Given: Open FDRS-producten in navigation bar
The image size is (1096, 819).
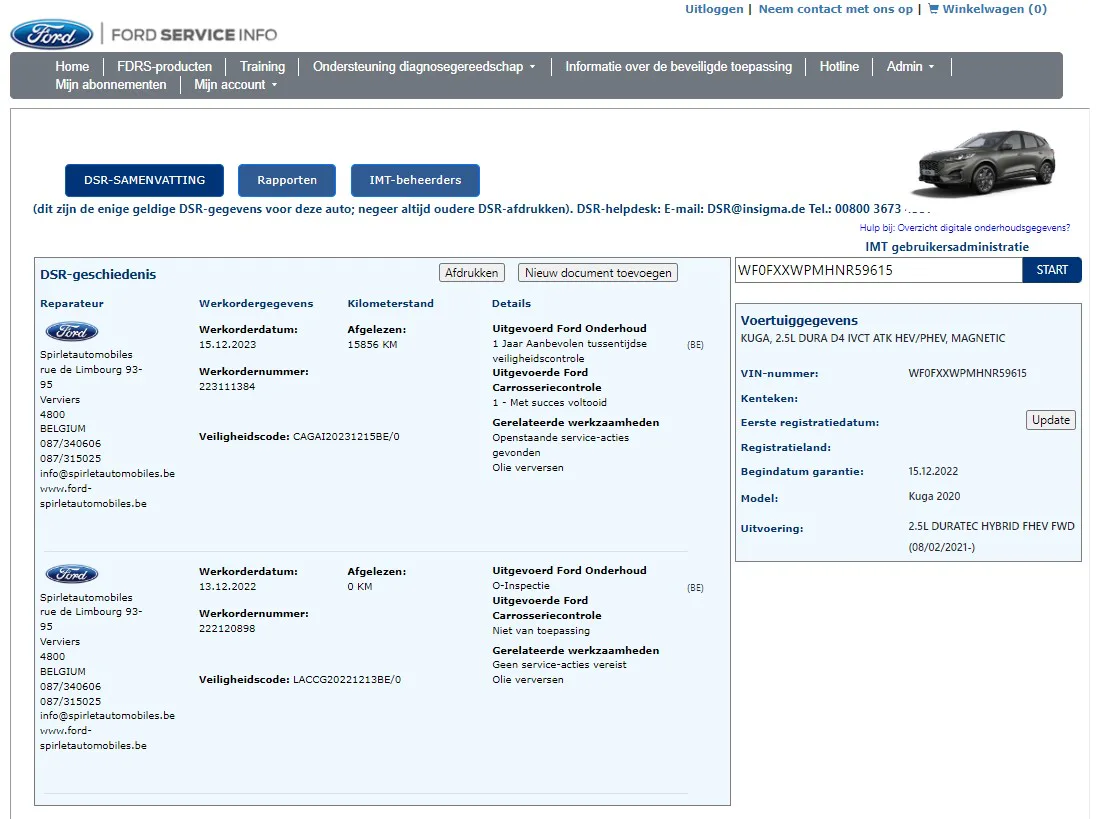Looking at the screenshot, I should 164,66.
